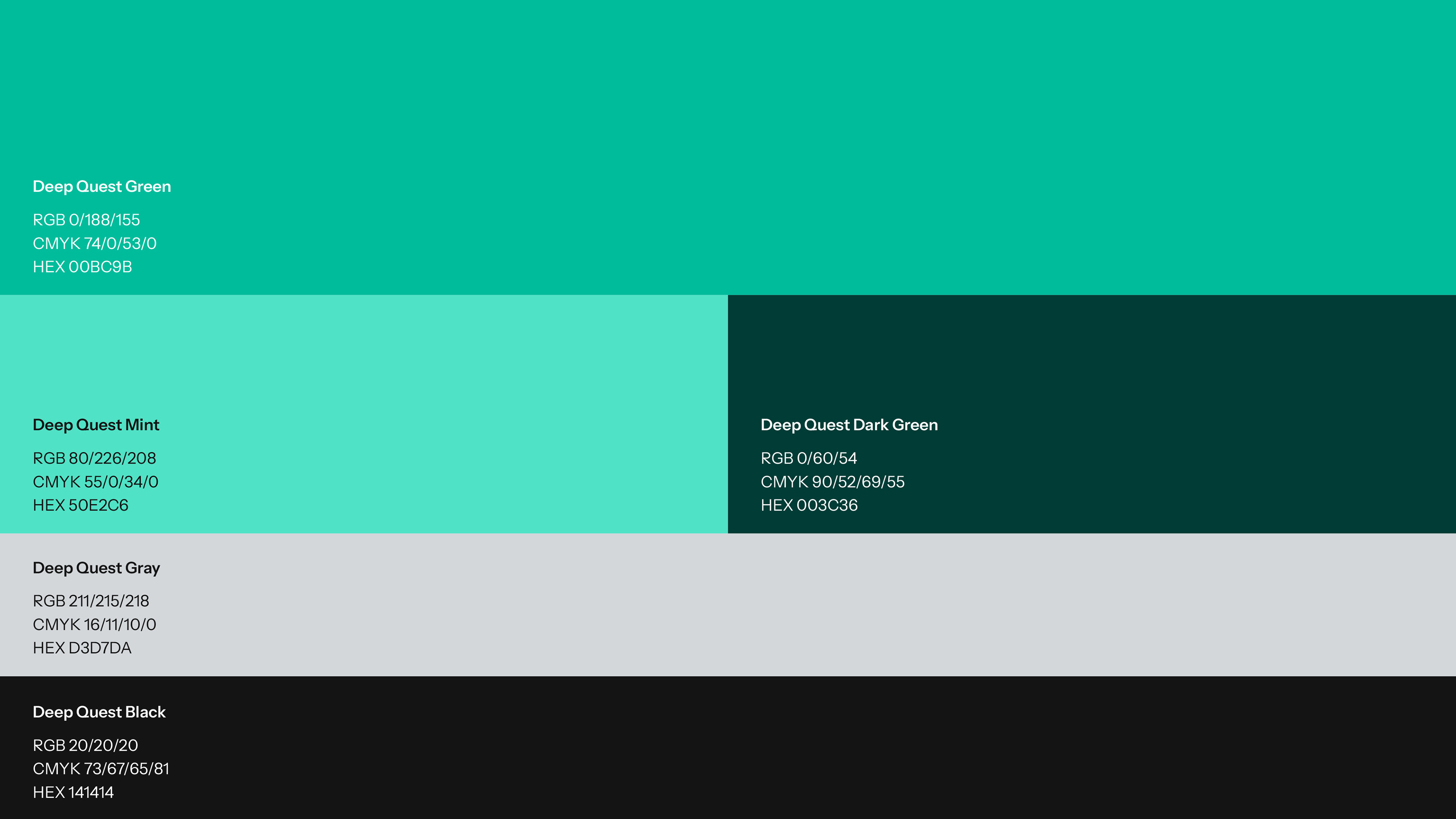The height and width of the screenshot is (819, 1456).
Task: Click the HEX 00BC9B text
Action: click(83, 267)
